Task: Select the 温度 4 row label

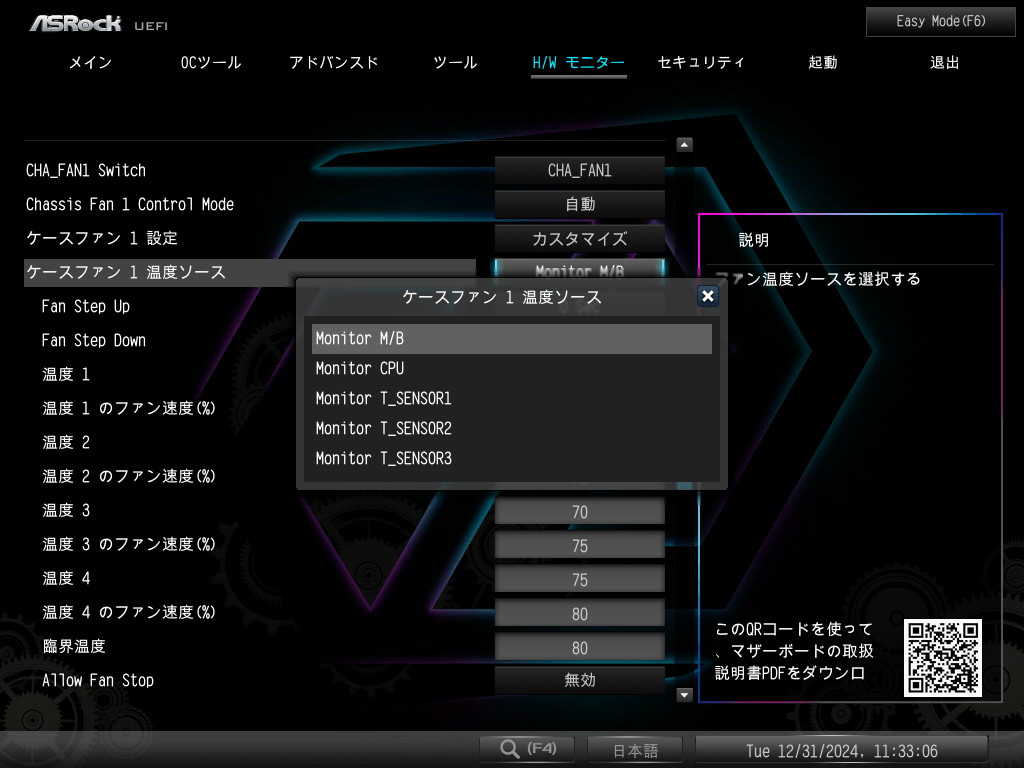Action: 66,578
